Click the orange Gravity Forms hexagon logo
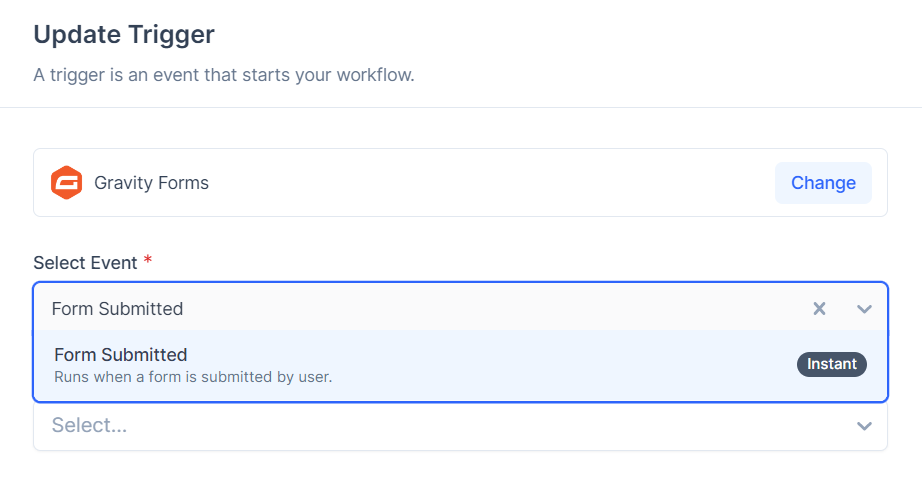922x481 pixels. click(66, 183)
